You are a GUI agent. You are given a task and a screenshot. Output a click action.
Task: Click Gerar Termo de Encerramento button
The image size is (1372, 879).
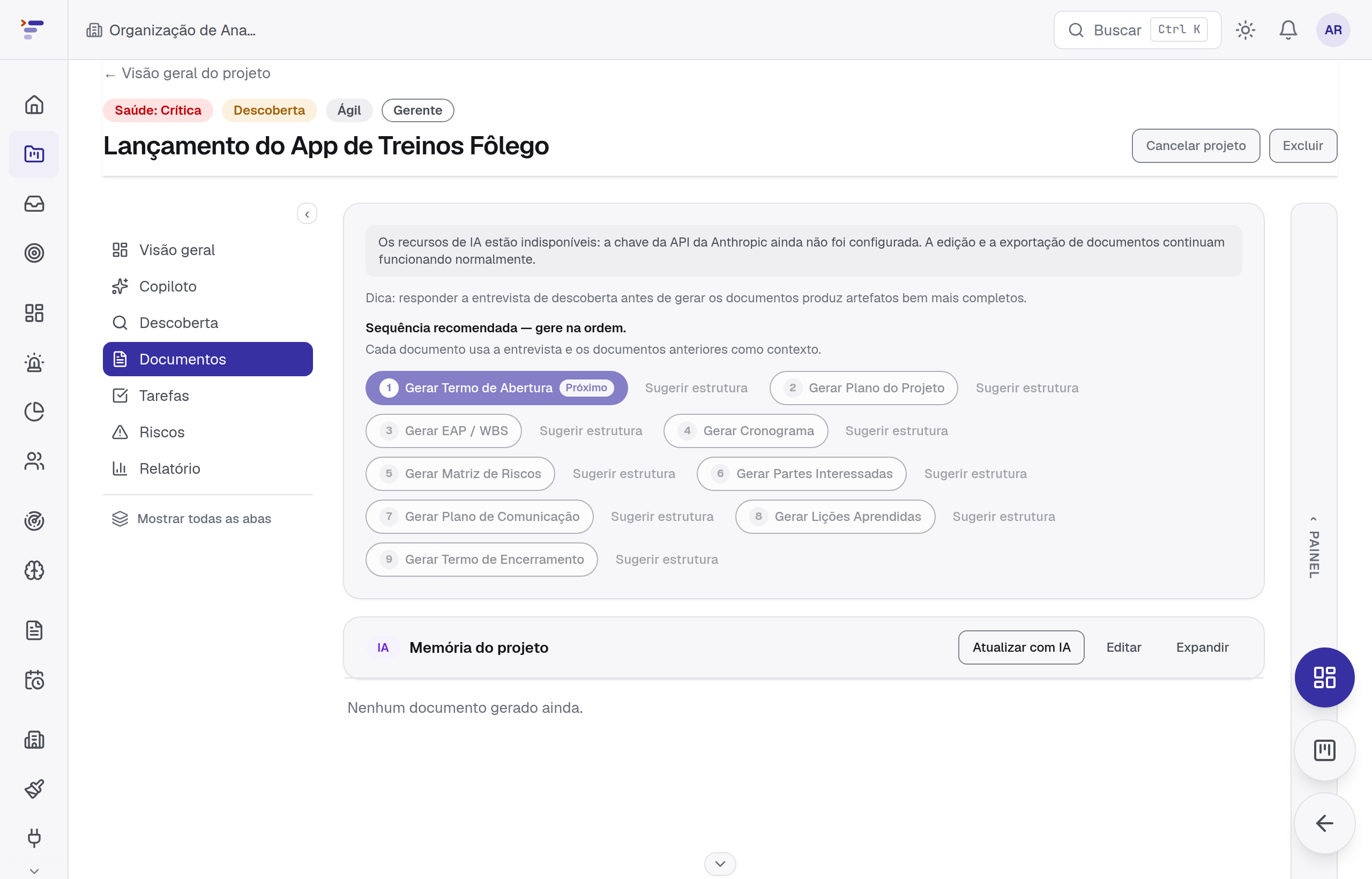[482, 560]
